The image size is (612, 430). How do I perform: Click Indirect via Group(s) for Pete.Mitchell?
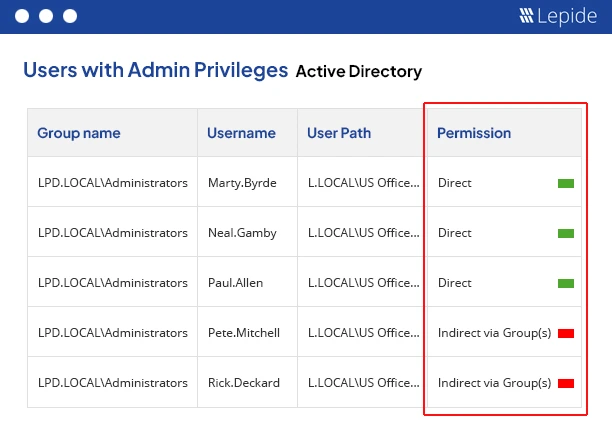[494, 333]
